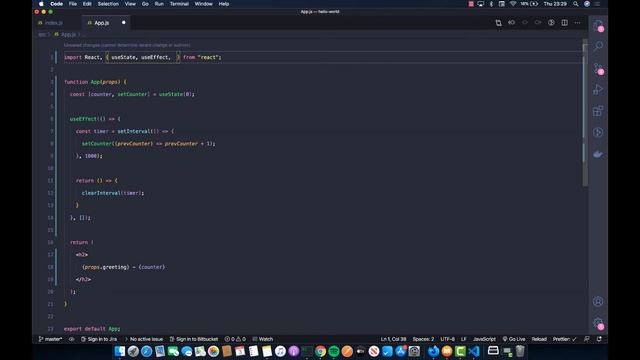Click export default App line
The image size is (640, 360).
(92, 329)
